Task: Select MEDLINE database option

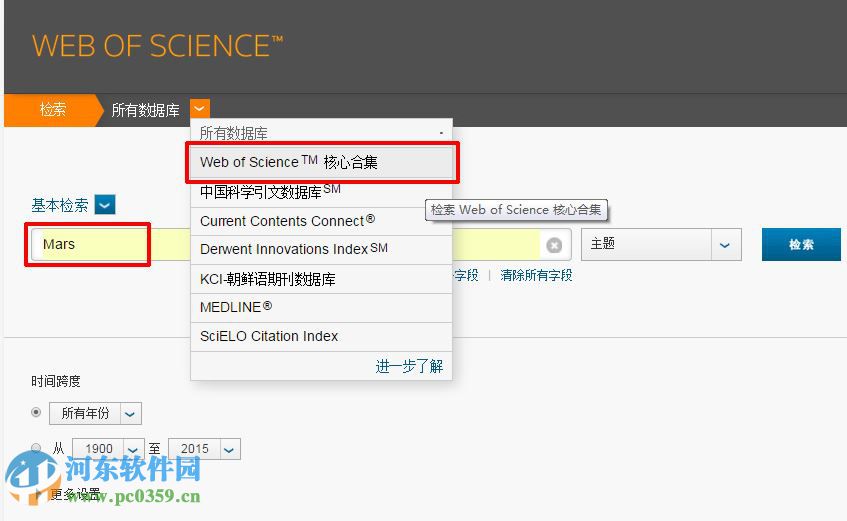Action: pyautogui.click(x=321, y=308)
